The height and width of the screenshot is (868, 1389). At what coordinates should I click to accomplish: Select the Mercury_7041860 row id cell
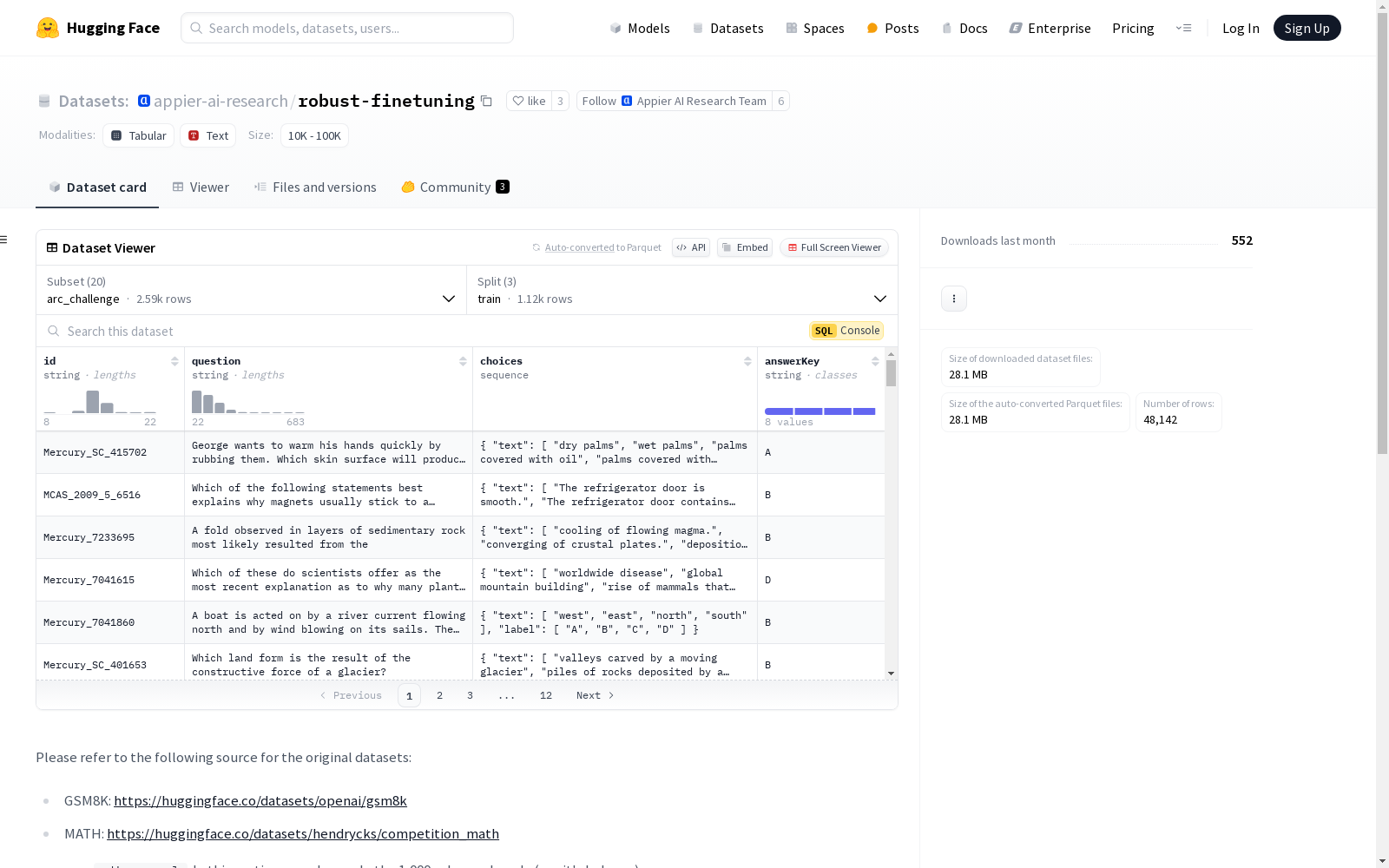tap(110, 622)
